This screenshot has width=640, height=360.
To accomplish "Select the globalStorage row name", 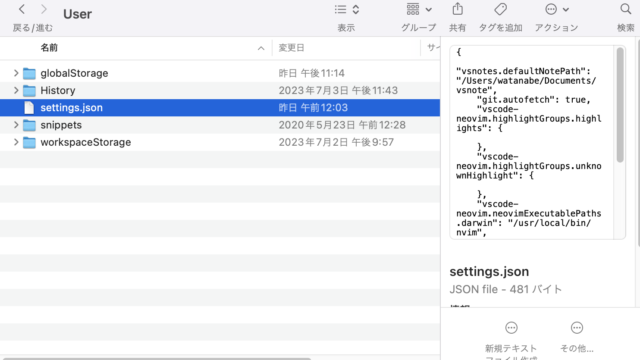I will tap(74, 73).
